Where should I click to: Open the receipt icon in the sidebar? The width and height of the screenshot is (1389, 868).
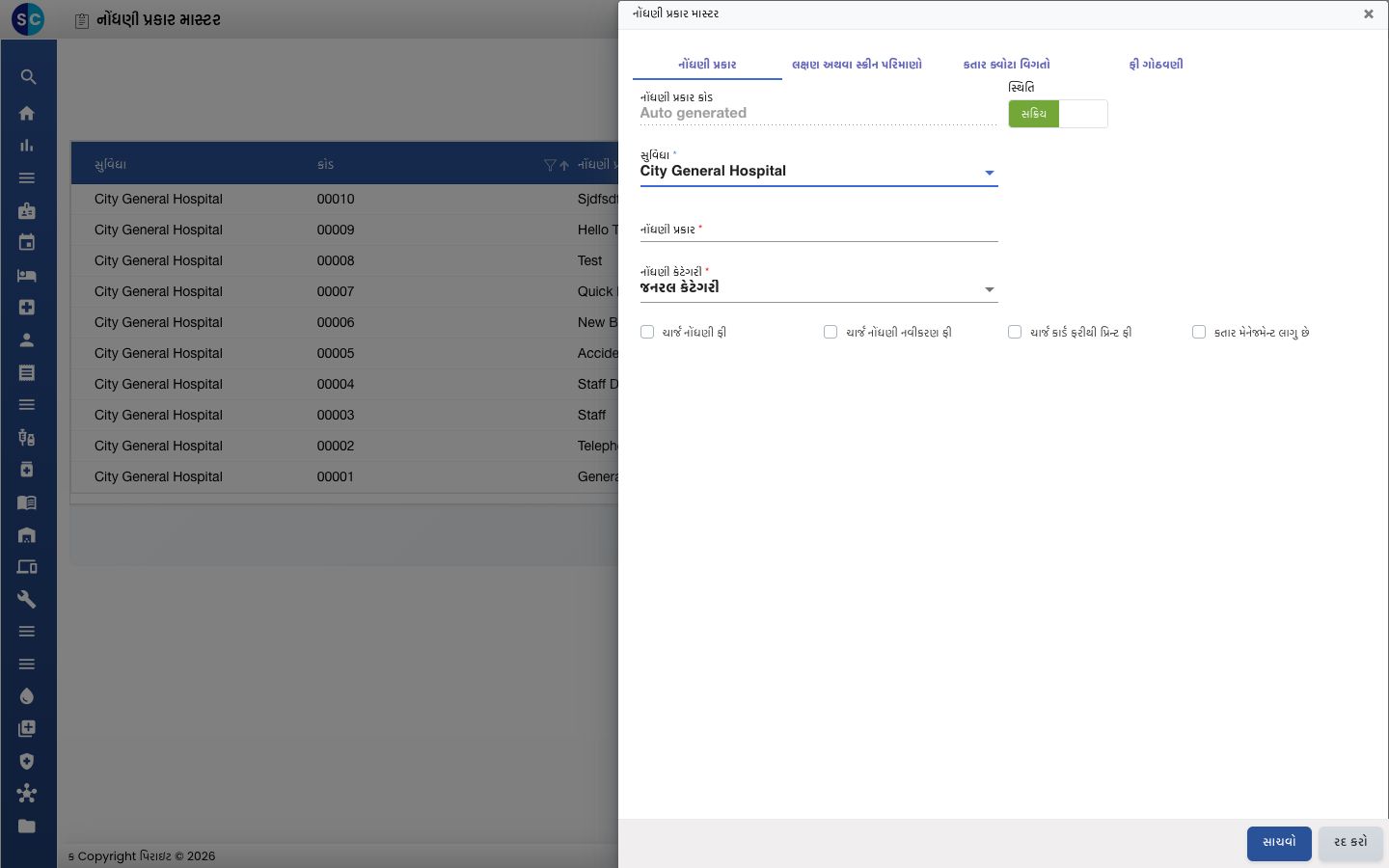[27, 372]
